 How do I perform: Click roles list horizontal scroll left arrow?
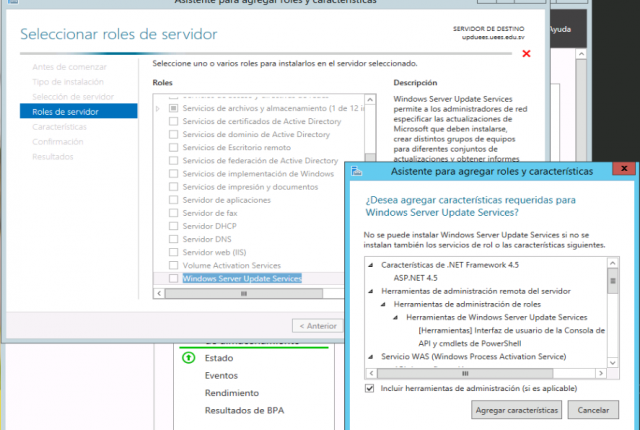[x=159, y=293]
